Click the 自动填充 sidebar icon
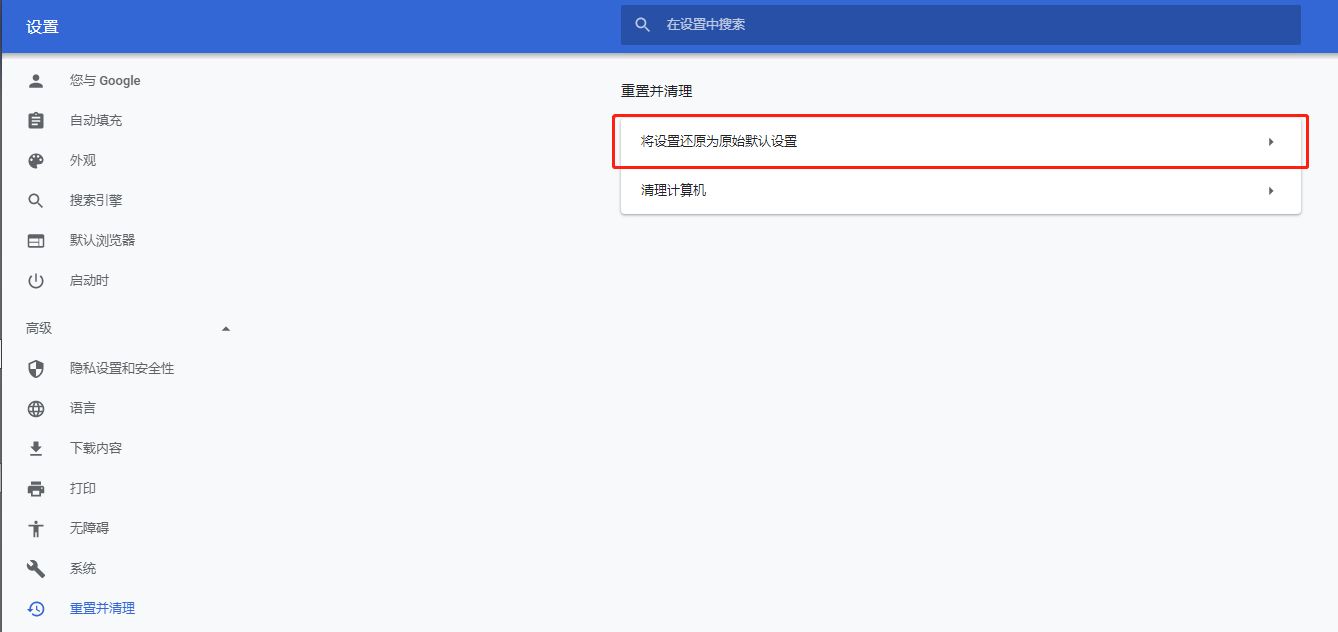This screenshot has width=1338, height=632. coord(36,120)
